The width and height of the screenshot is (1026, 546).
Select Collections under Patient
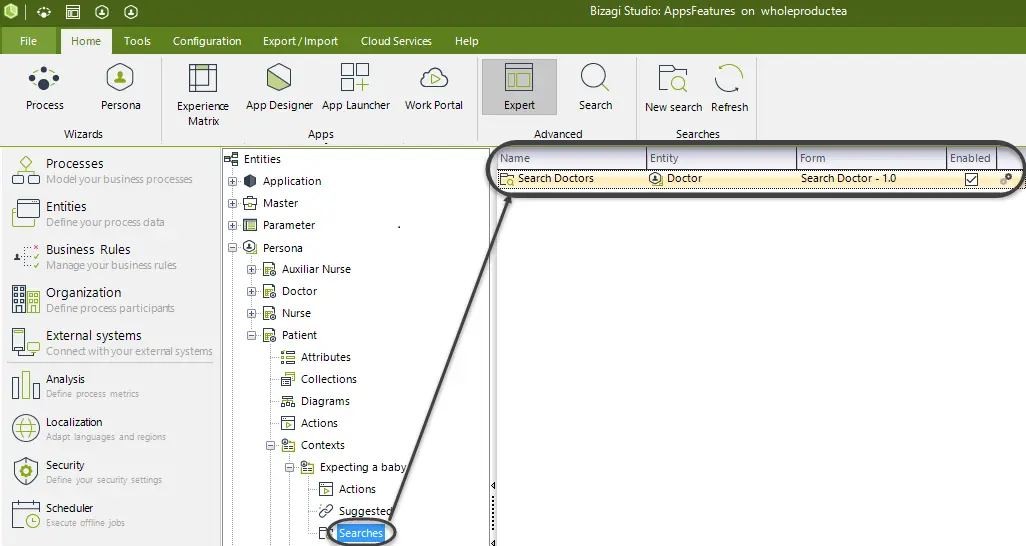[x=328, y=379]
